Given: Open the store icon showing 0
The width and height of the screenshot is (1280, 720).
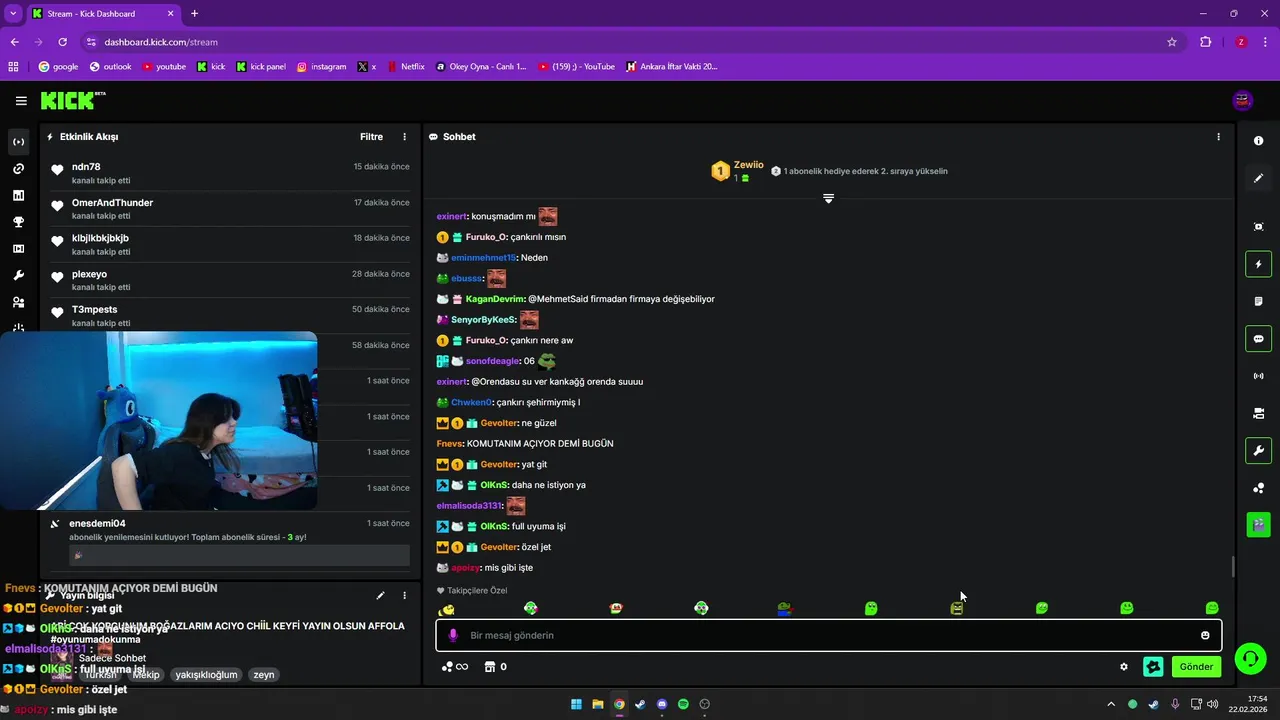Looking at the screenshot, I should tap(495, 667).
